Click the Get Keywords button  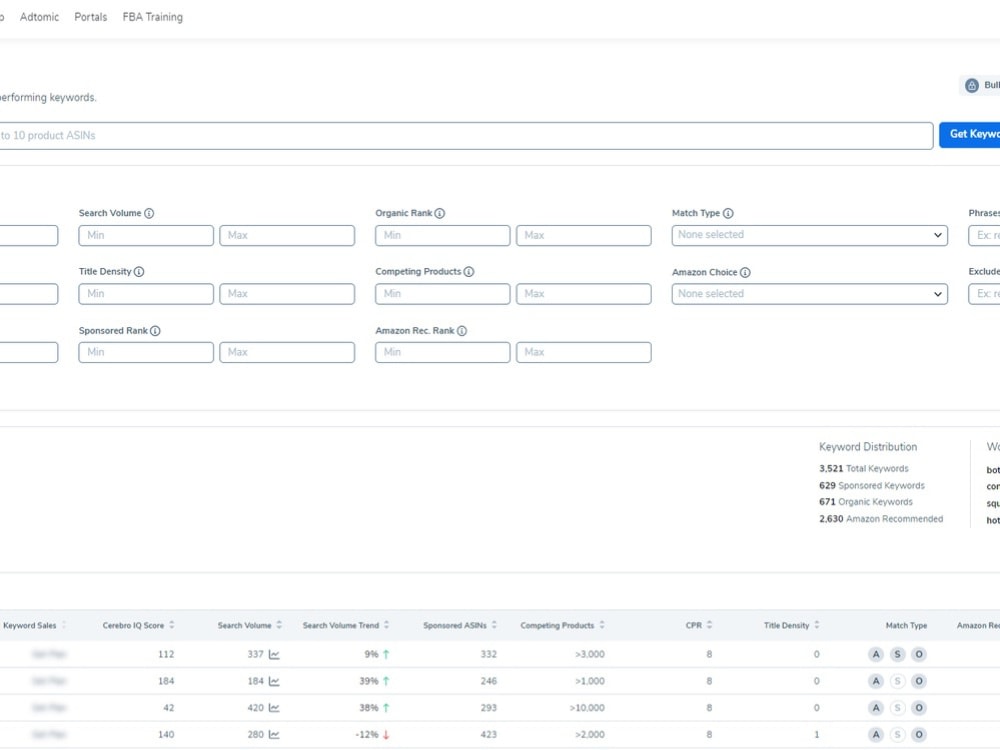(969, 135)
